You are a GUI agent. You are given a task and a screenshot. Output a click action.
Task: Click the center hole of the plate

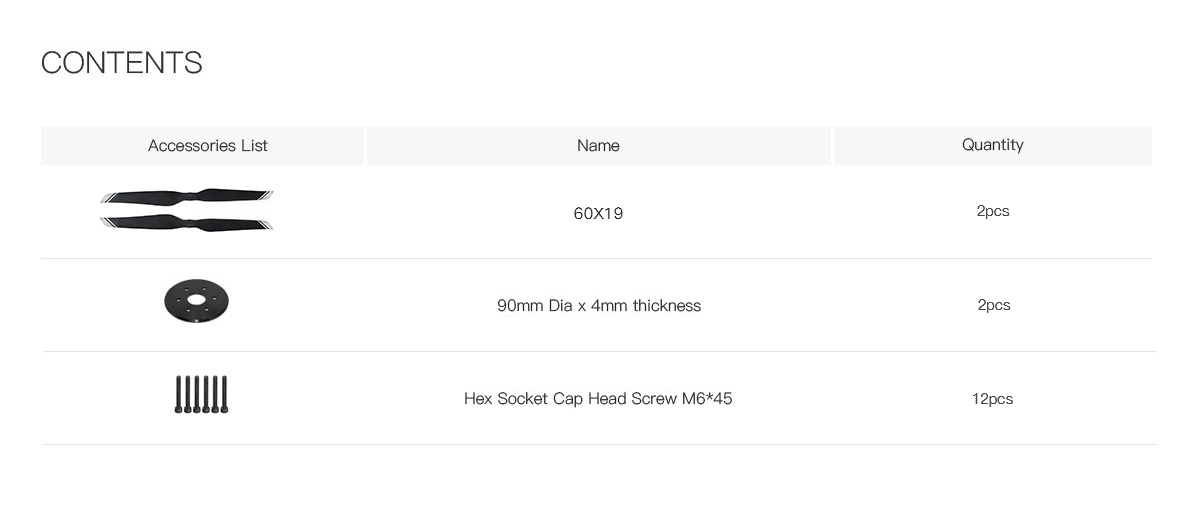(196, 296)
